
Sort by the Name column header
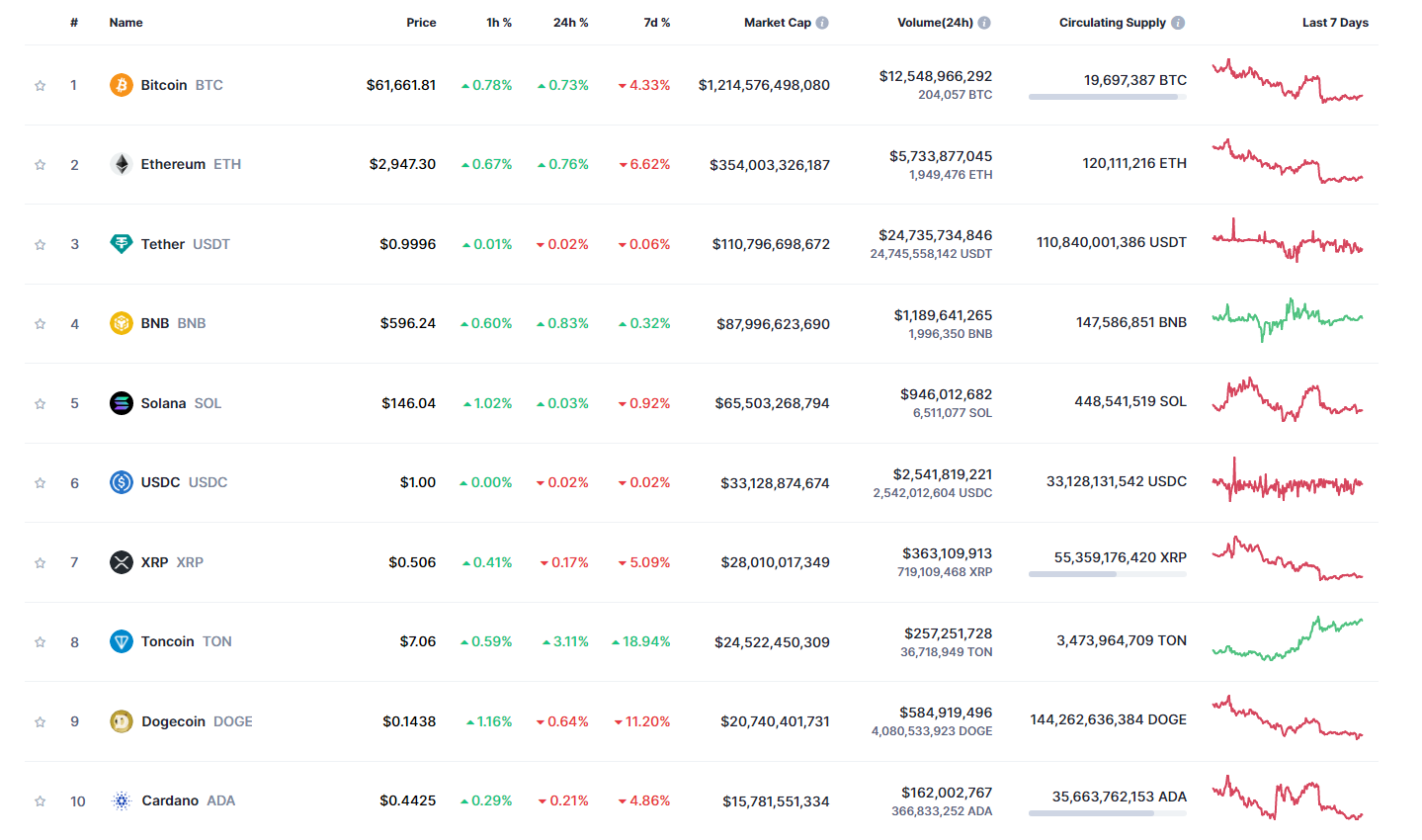pos(125,22)
